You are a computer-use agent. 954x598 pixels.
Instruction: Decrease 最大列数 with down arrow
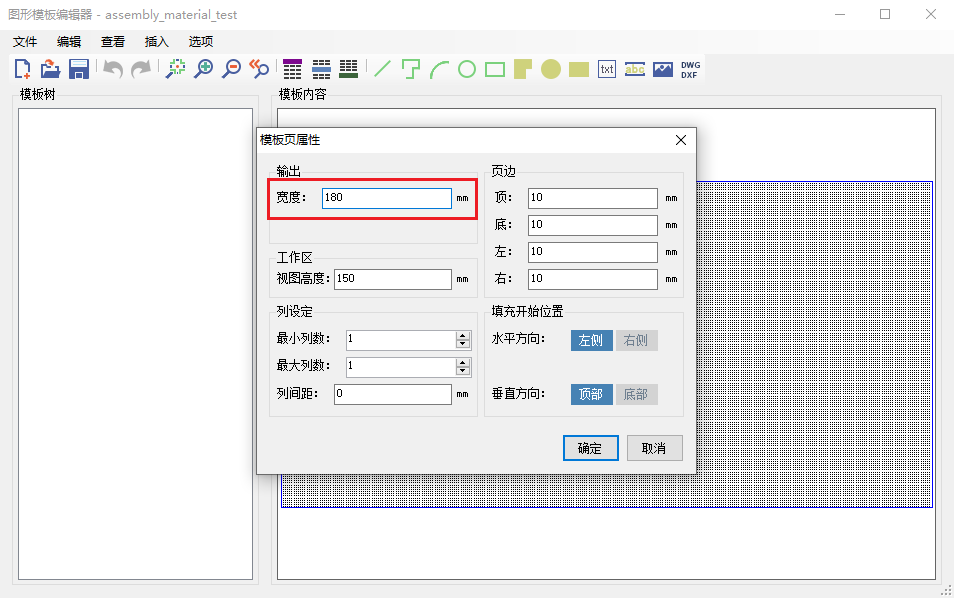tap(463, 371)
